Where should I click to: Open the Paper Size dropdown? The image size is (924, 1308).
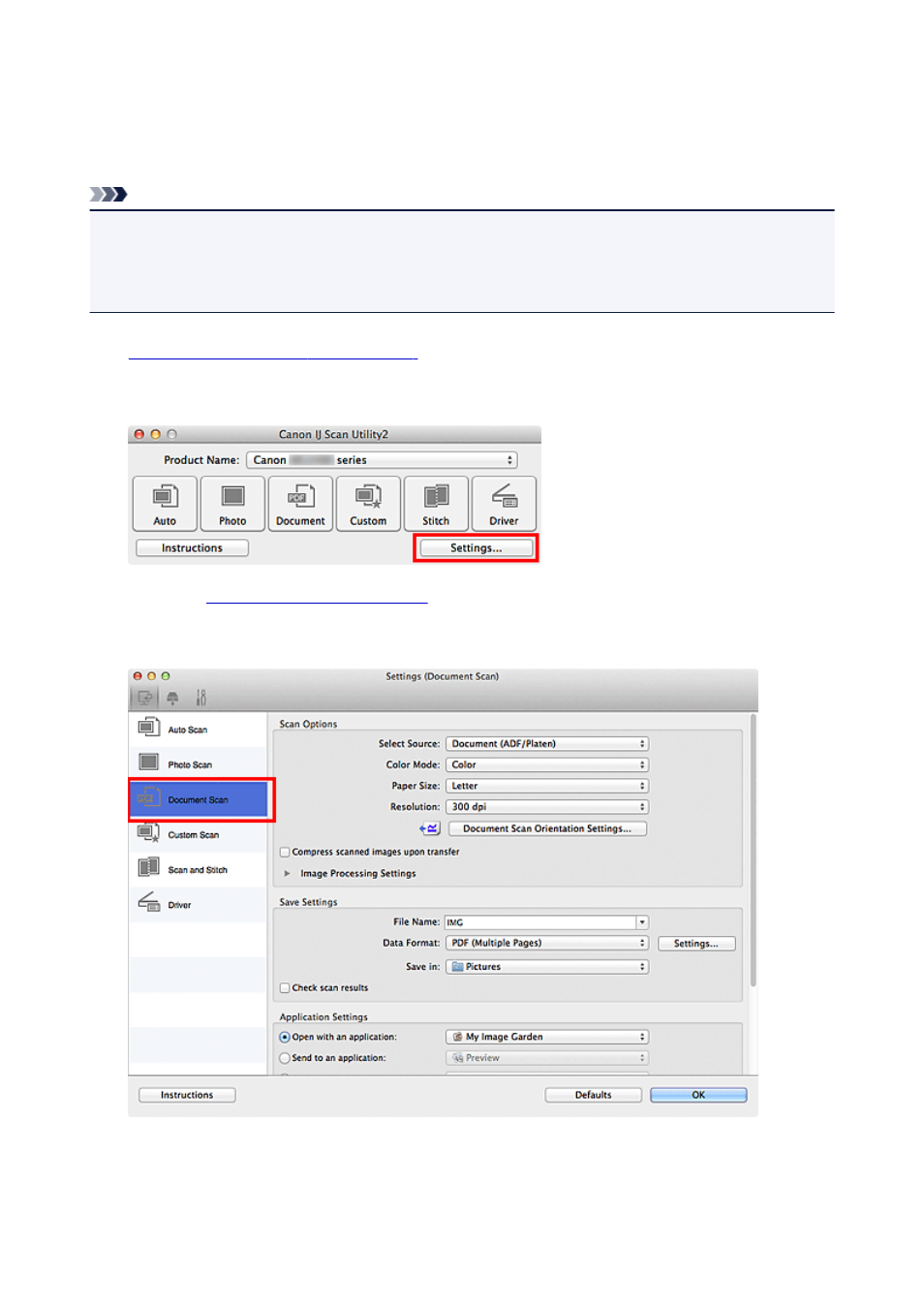[x=547, y=786]
